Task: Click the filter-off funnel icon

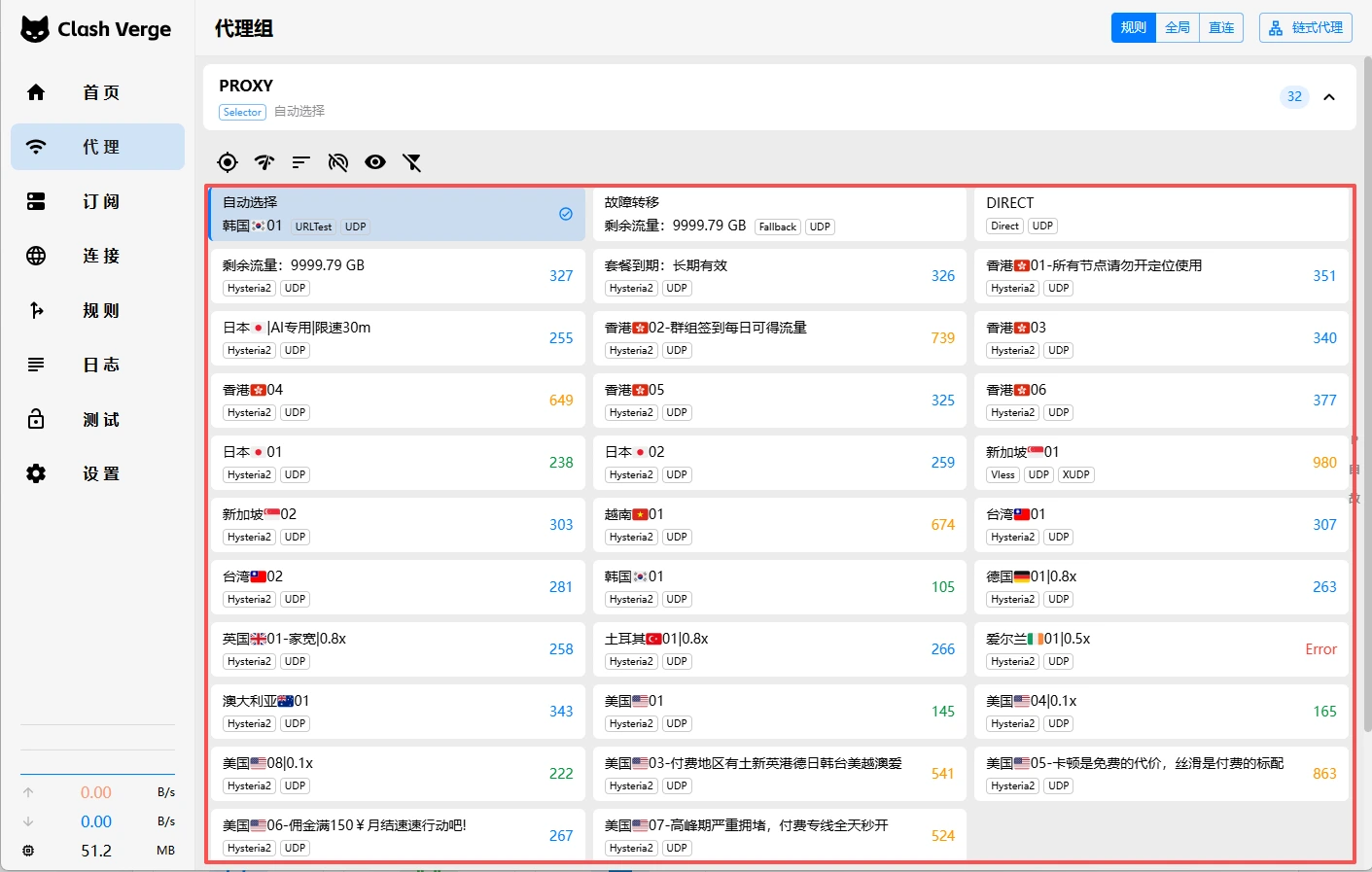Action: pyautogui.click(x=412, y=162)
